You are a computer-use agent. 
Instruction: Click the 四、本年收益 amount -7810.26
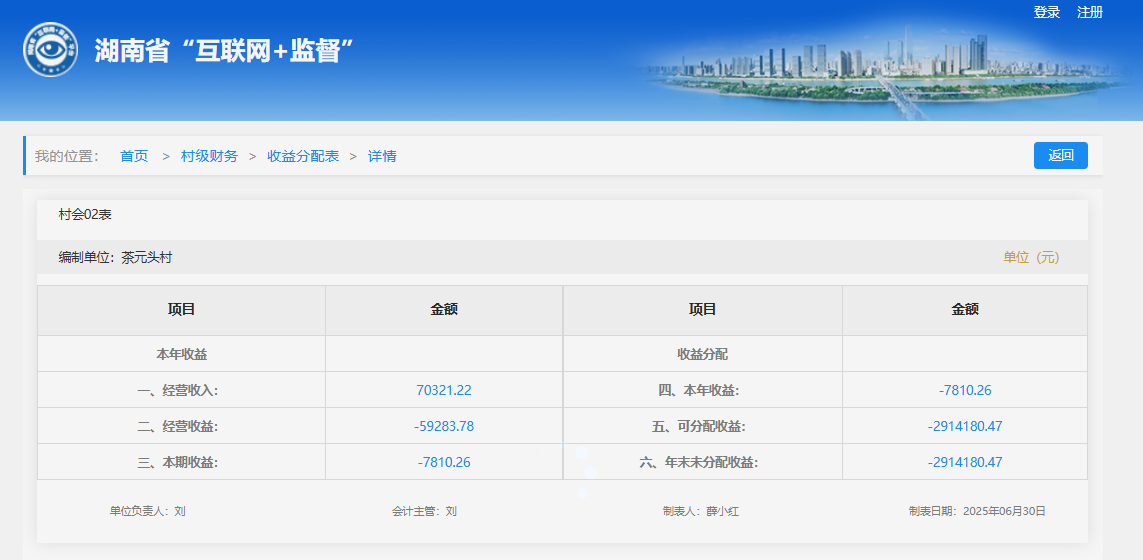(965, 390)
